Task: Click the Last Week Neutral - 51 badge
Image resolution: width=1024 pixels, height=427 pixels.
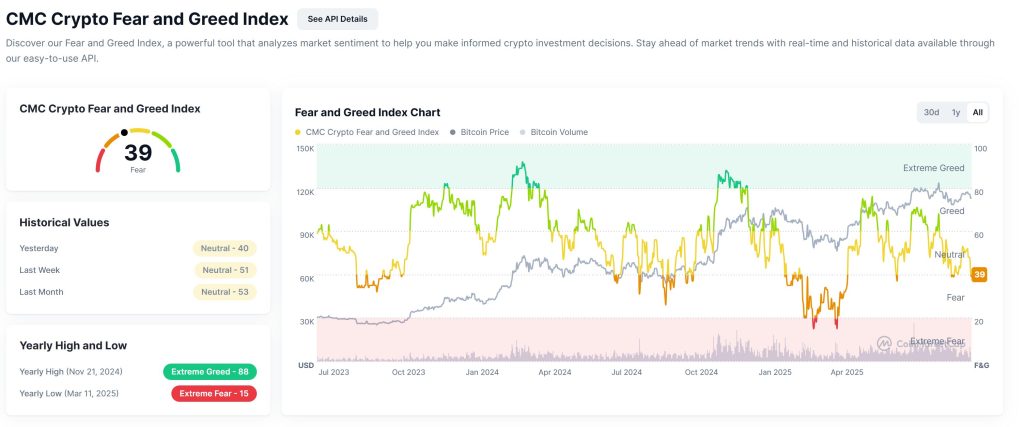Action: tap(225, 270)
